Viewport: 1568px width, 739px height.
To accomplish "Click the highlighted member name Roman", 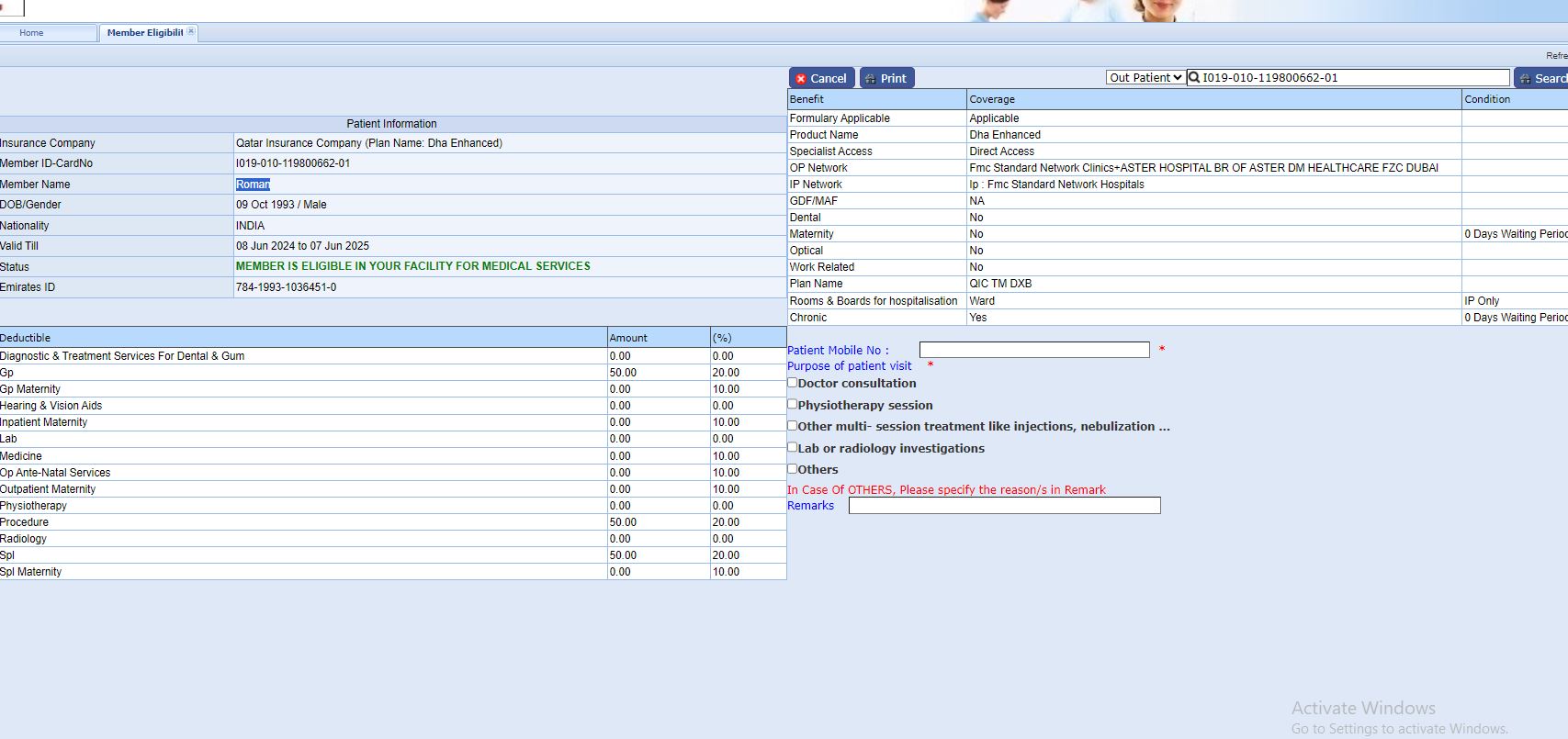I will [x=253, y=185].
